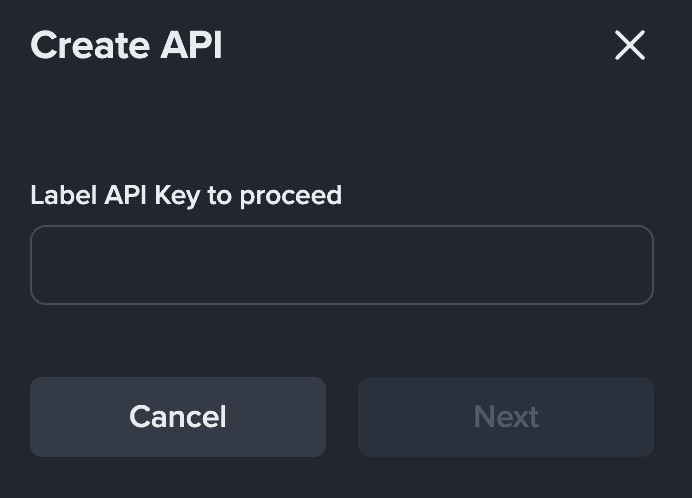Hit the Cancel button beside Next
The image size is (692, 498).
coord(178,417)
